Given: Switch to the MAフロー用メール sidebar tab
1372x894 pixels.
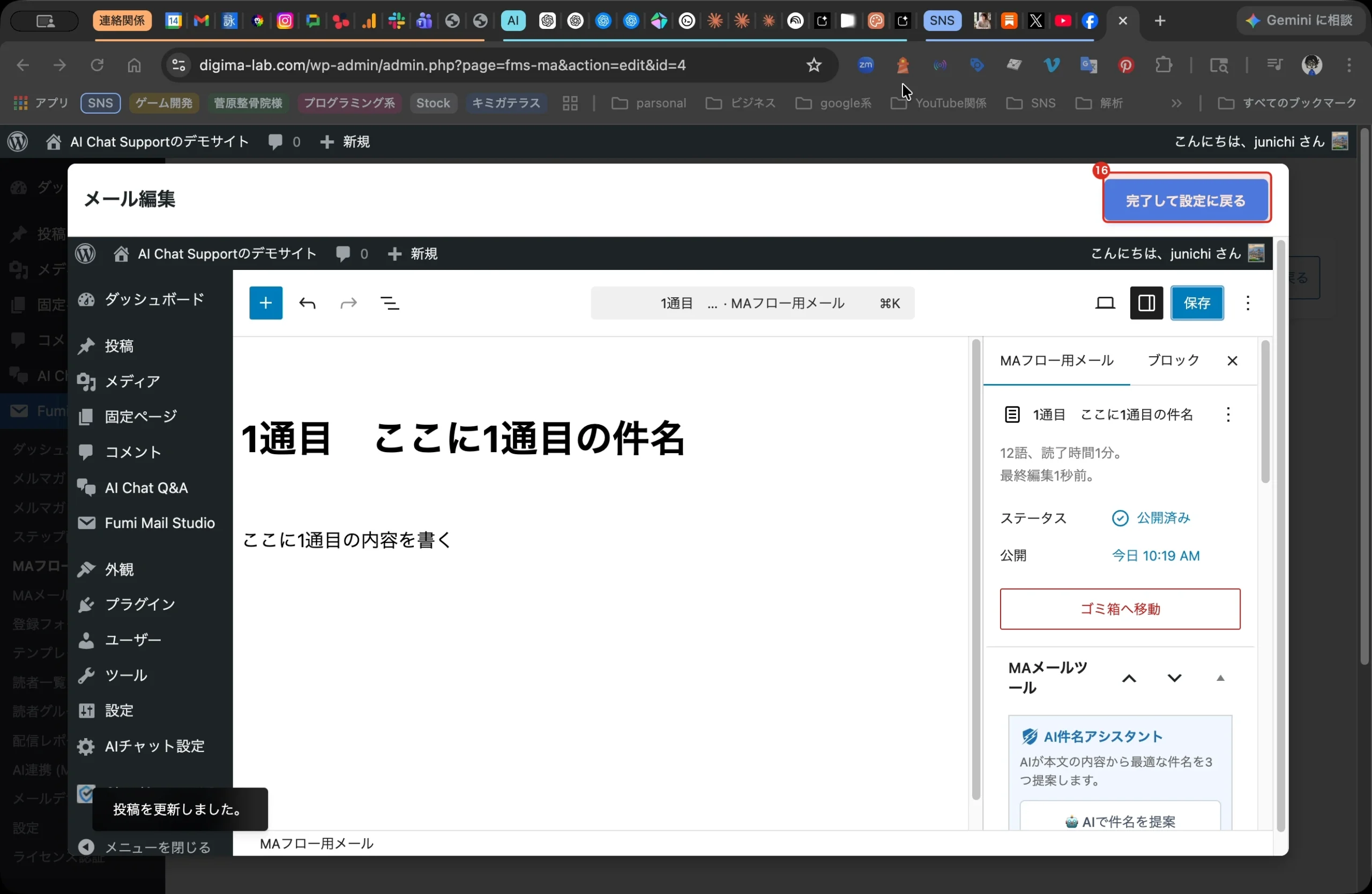Looking at the screenshot, I should point(1056,360).
